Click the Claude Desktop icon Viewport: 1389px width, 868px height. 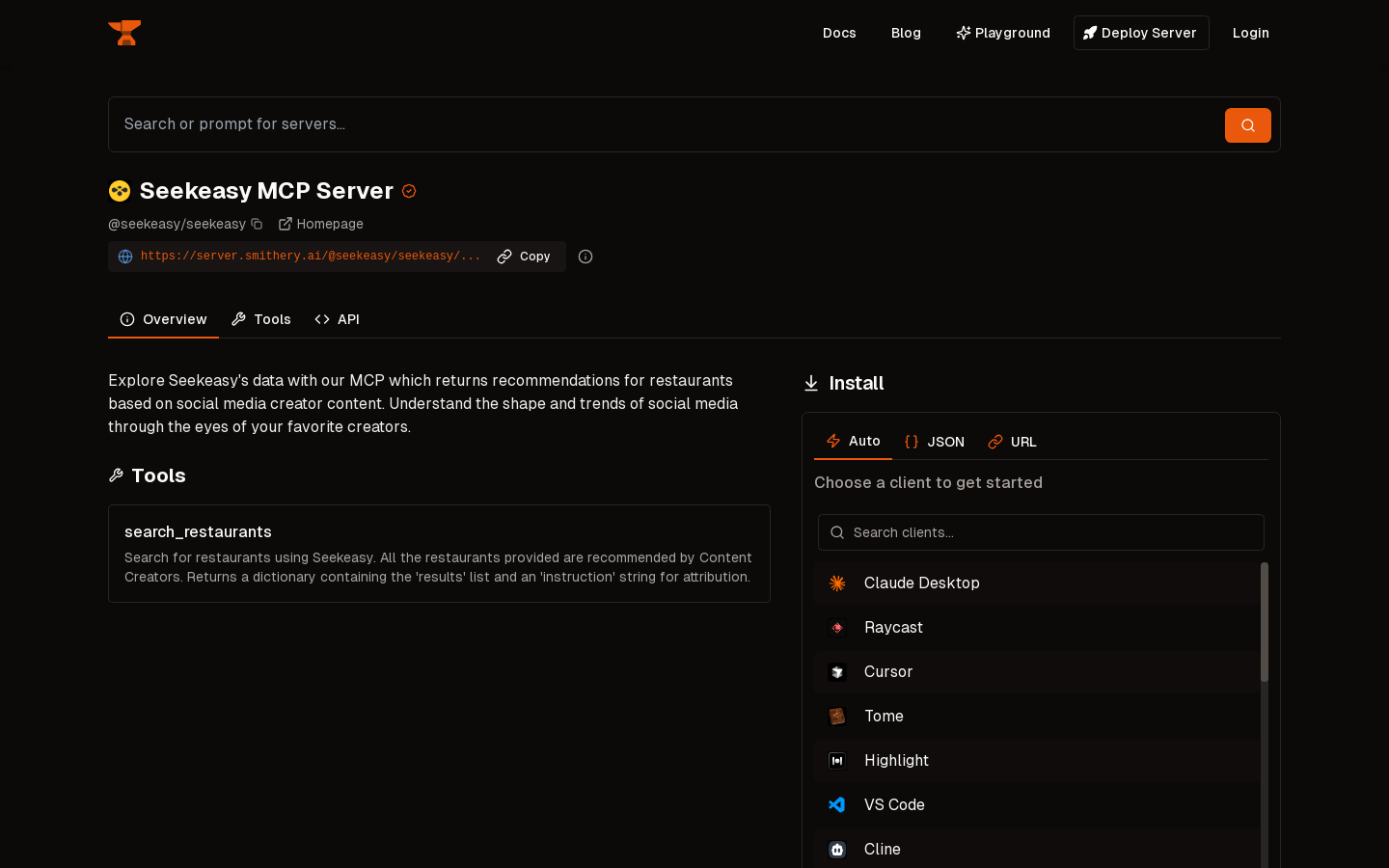tap(837, 583)
